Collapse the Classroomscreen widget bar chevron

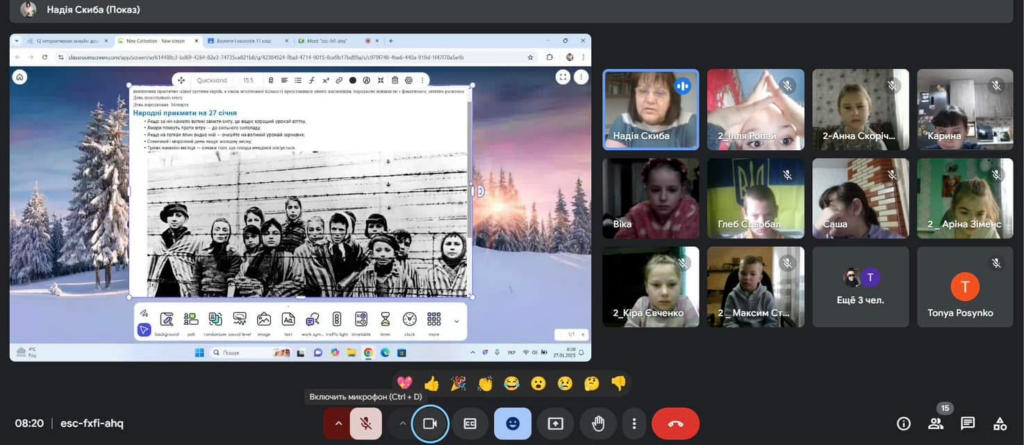(456, 321)
